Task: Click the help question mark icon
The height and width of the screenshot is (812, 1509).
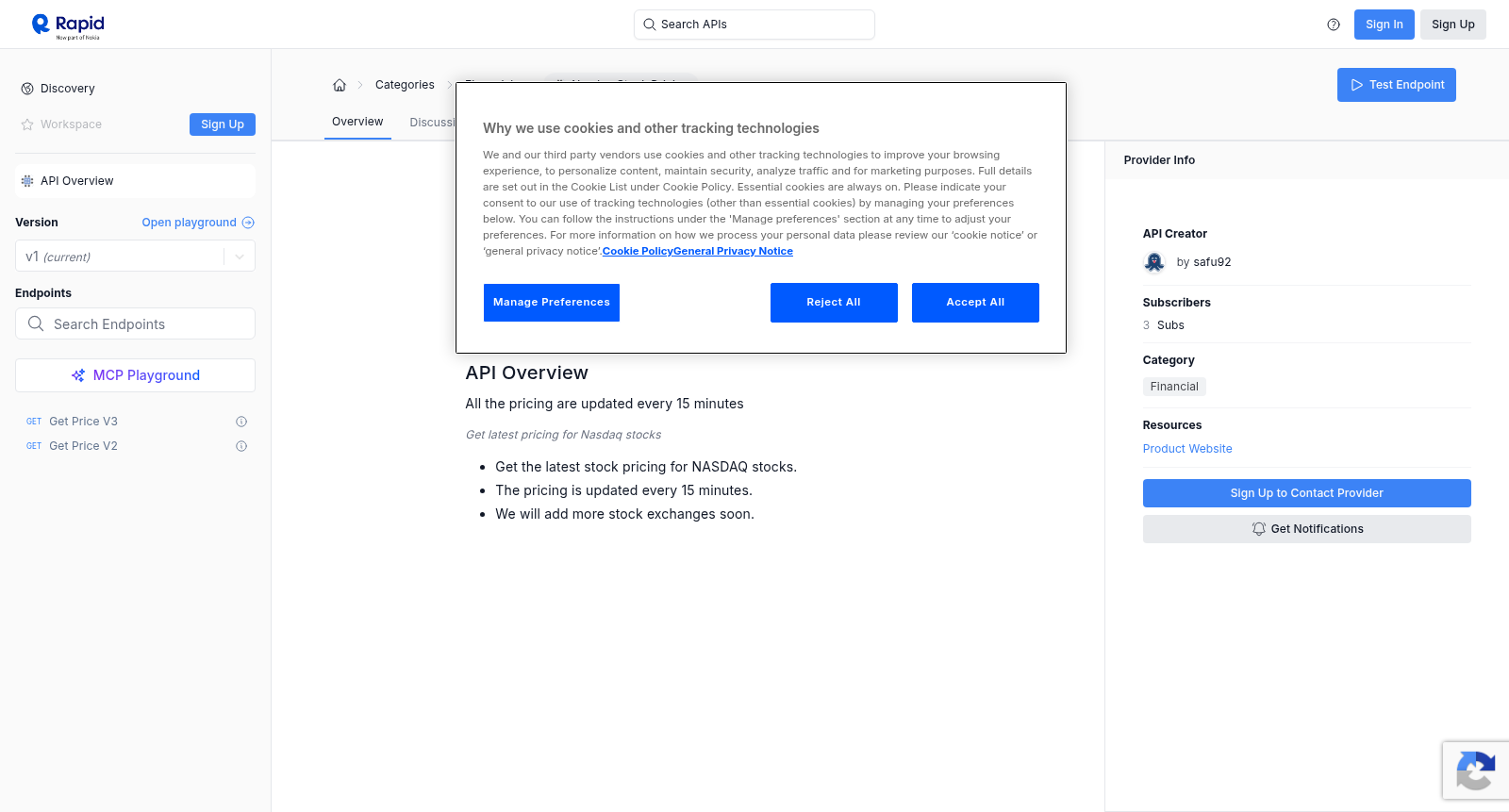Action: (1334, 25)
